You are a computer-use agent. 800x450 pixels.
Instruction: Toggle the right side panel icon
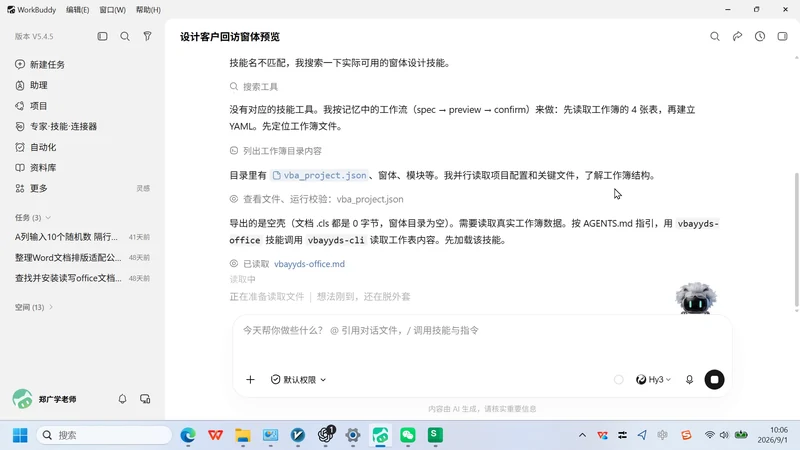783,36
